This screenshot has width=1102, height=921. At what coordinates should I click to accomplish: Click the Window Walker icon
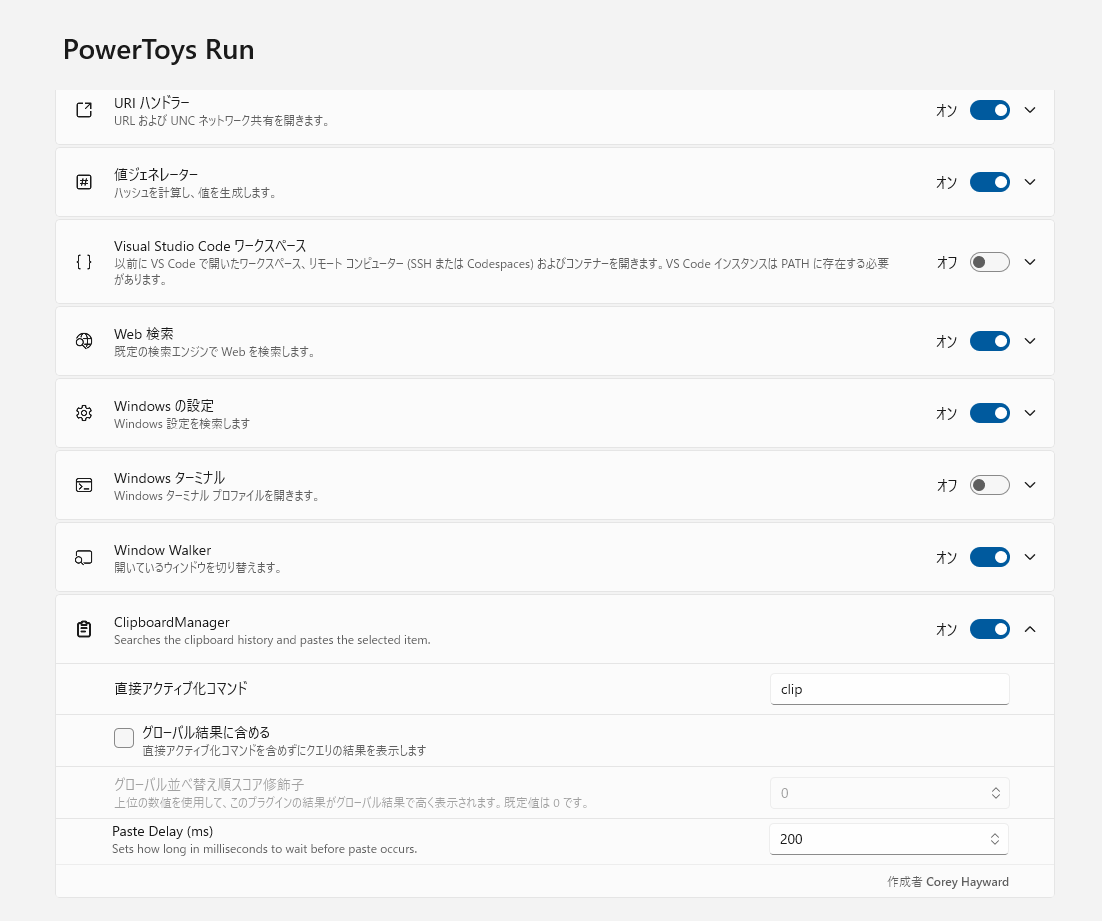pos(84,558)
